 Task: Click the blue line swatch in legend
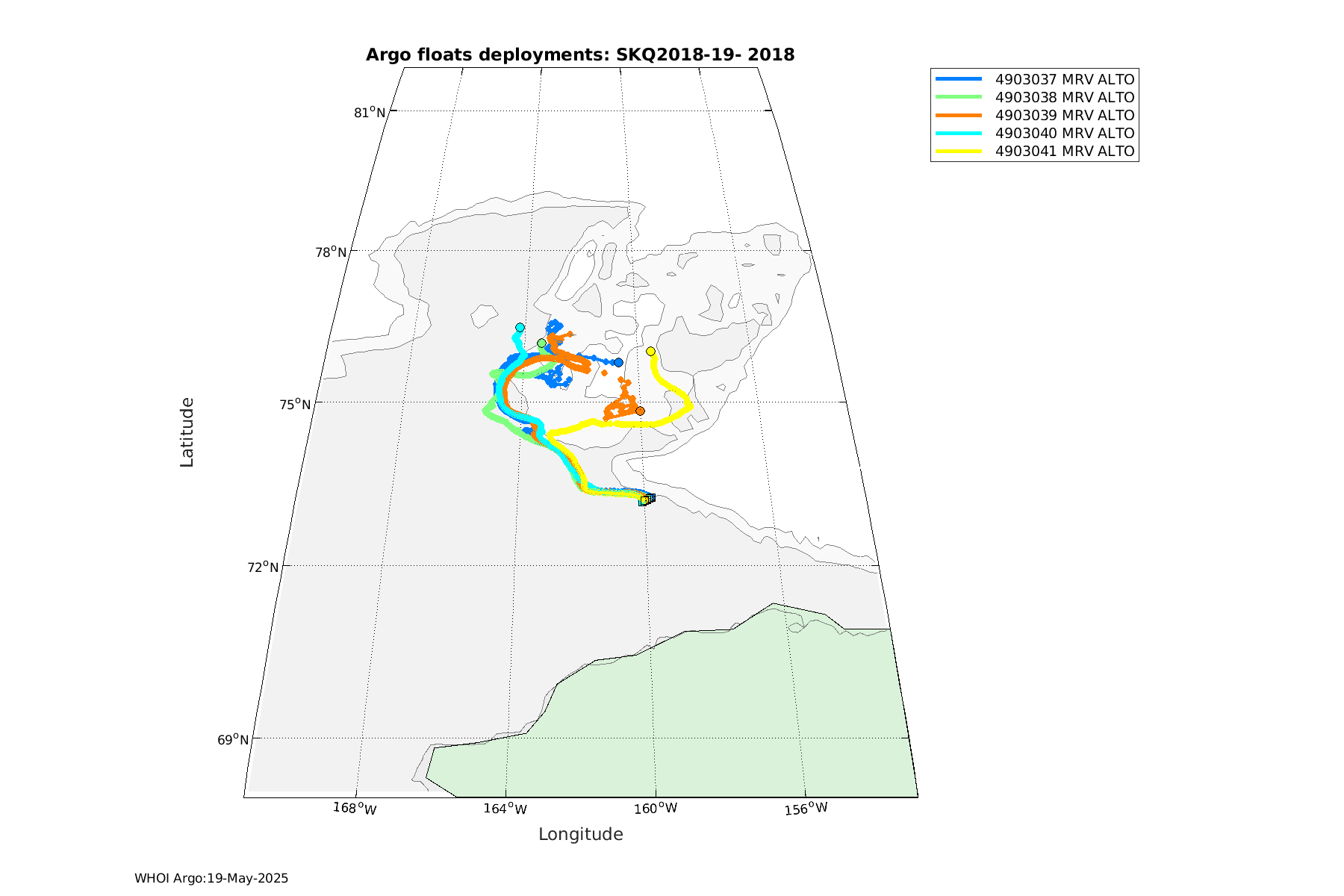pos(959,78)
